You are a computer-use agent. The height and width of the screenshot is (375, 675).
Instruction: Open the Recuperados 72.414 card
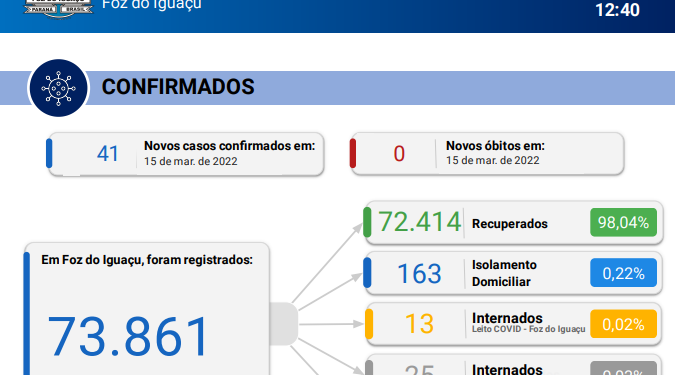513,223
